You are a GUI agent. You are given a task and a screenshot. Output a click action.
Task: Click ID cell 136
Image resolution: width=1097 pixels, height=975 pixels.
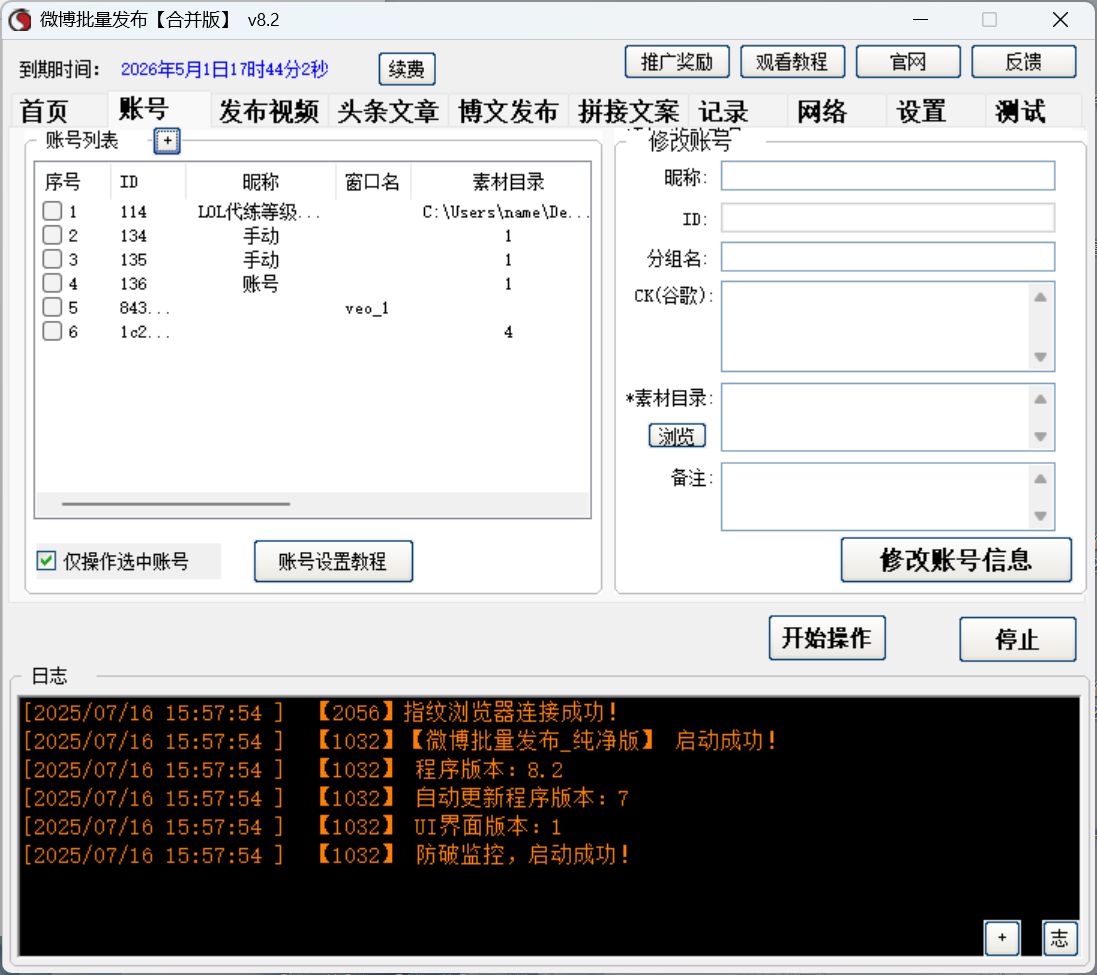point(133,284)
